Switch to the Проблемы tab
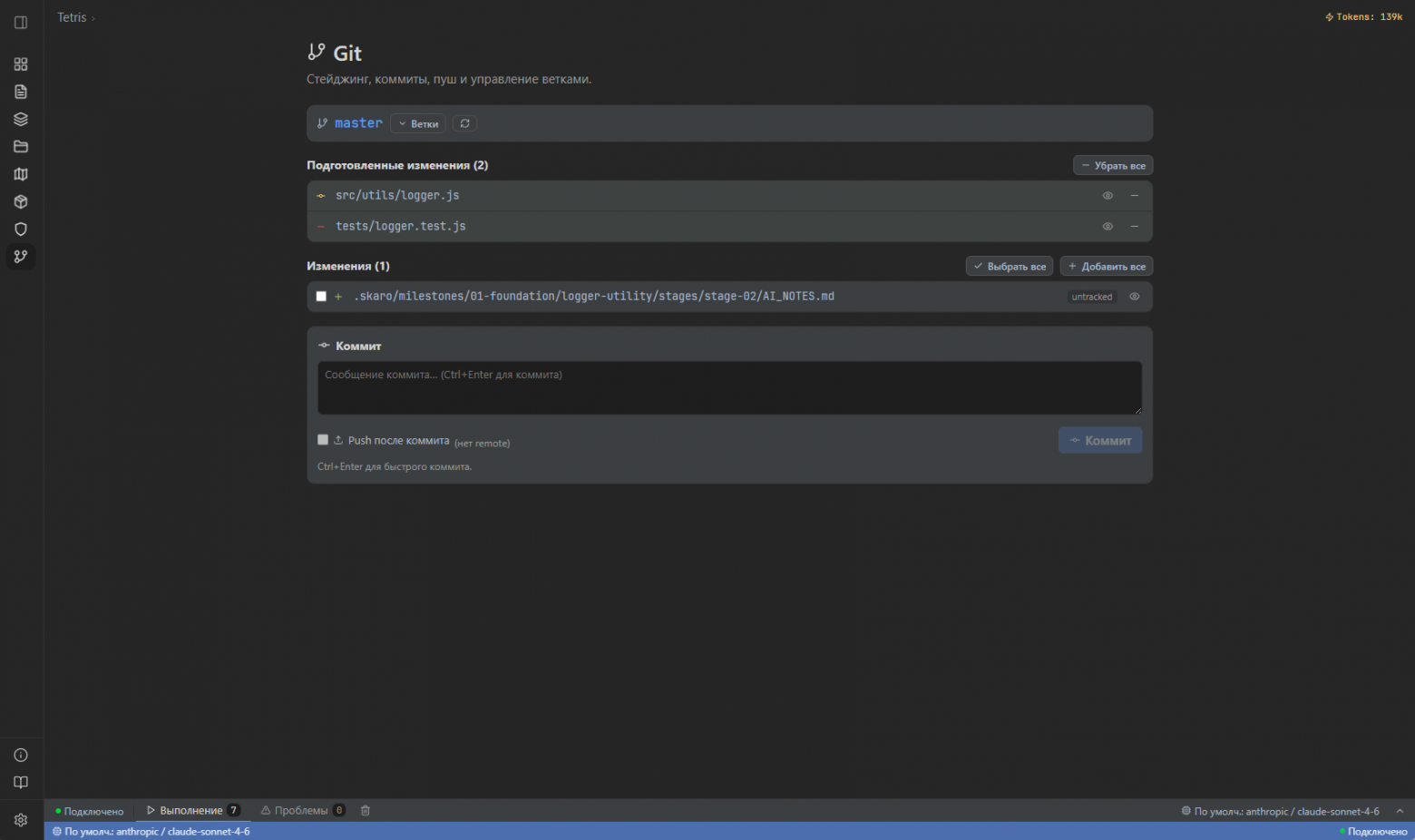The height and width of the screenshot is (840, 1415). click(303, 811)
